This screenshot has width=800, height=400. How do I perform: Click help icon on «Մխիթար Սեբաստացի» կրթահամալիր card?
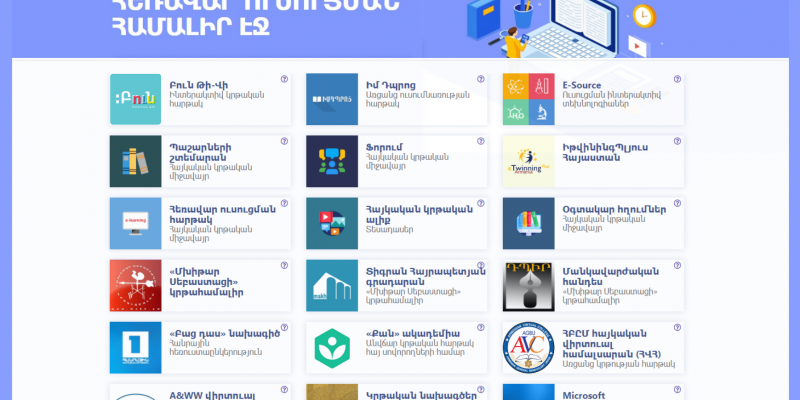click(x=284, y=265)
